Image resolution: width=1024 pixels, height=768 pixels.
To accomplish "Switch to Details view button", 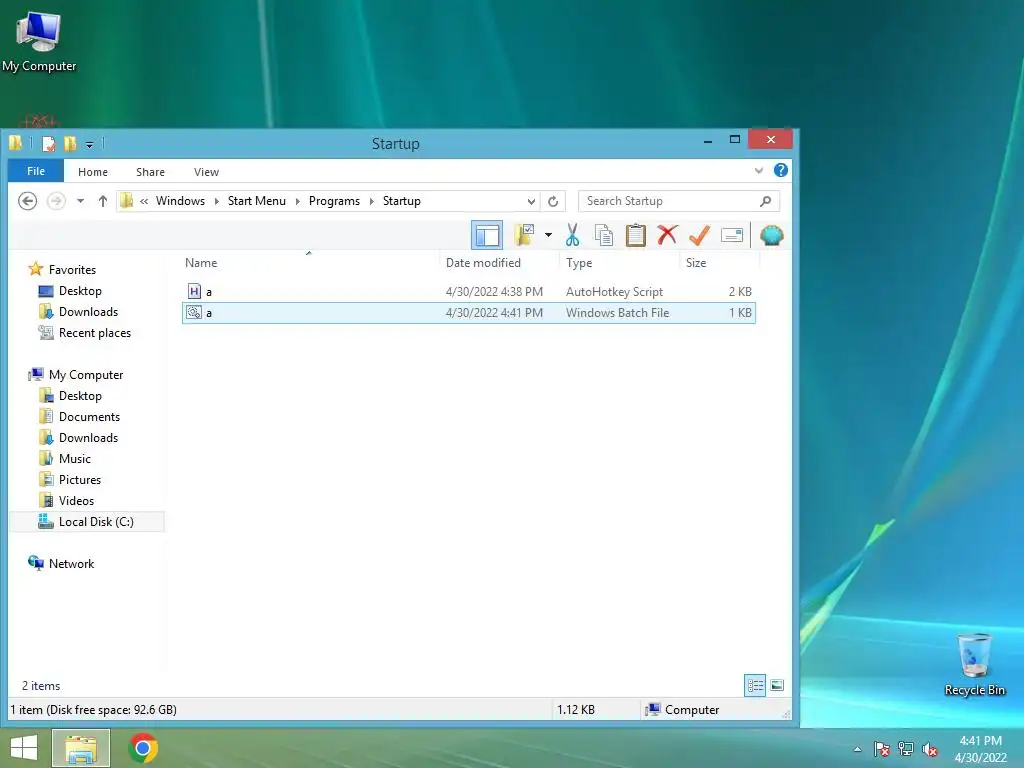I will tap(755, 685).
